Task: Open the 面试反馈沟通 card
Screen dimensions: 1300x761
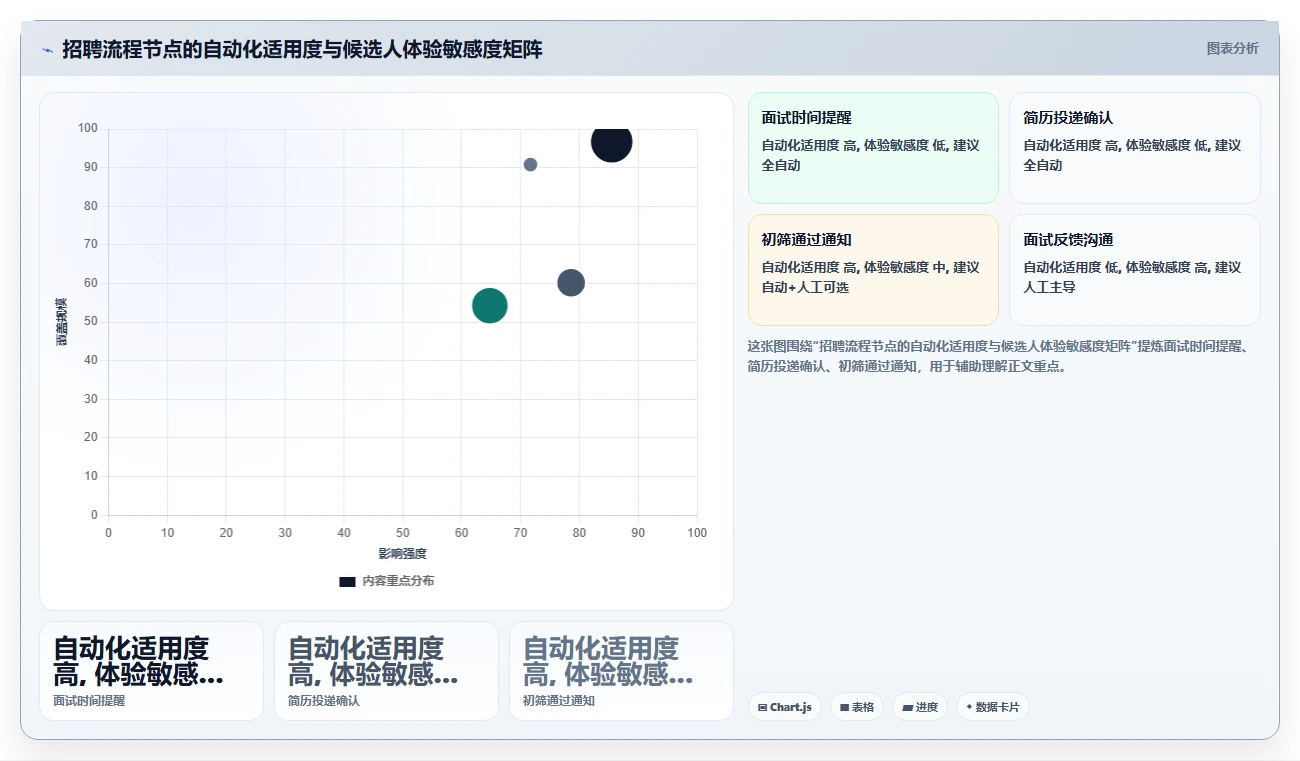Action: [x=1134, y=270]
